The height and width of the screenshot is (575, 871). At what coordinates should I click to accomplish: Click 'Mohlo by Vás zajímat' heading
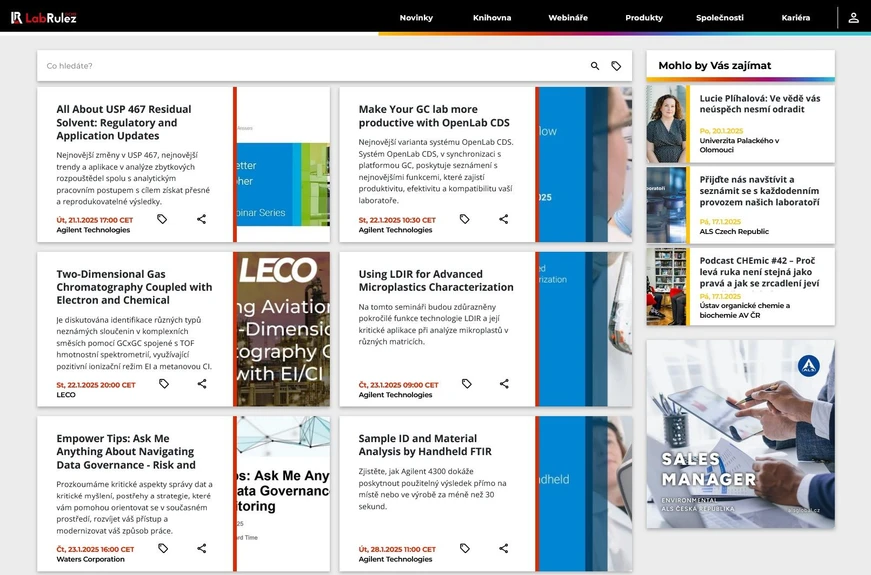[714, 66]
